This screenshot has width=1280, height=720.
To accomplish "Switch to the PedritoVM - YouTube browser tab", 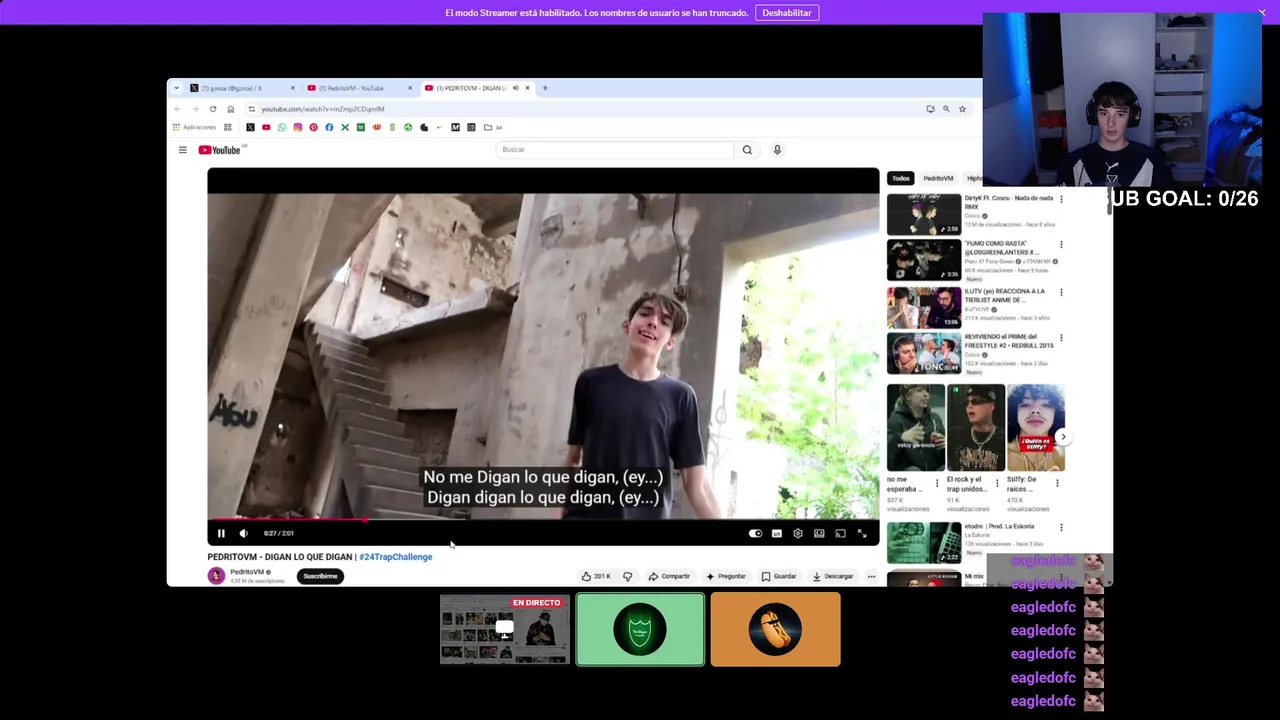I will coord(359,88).
